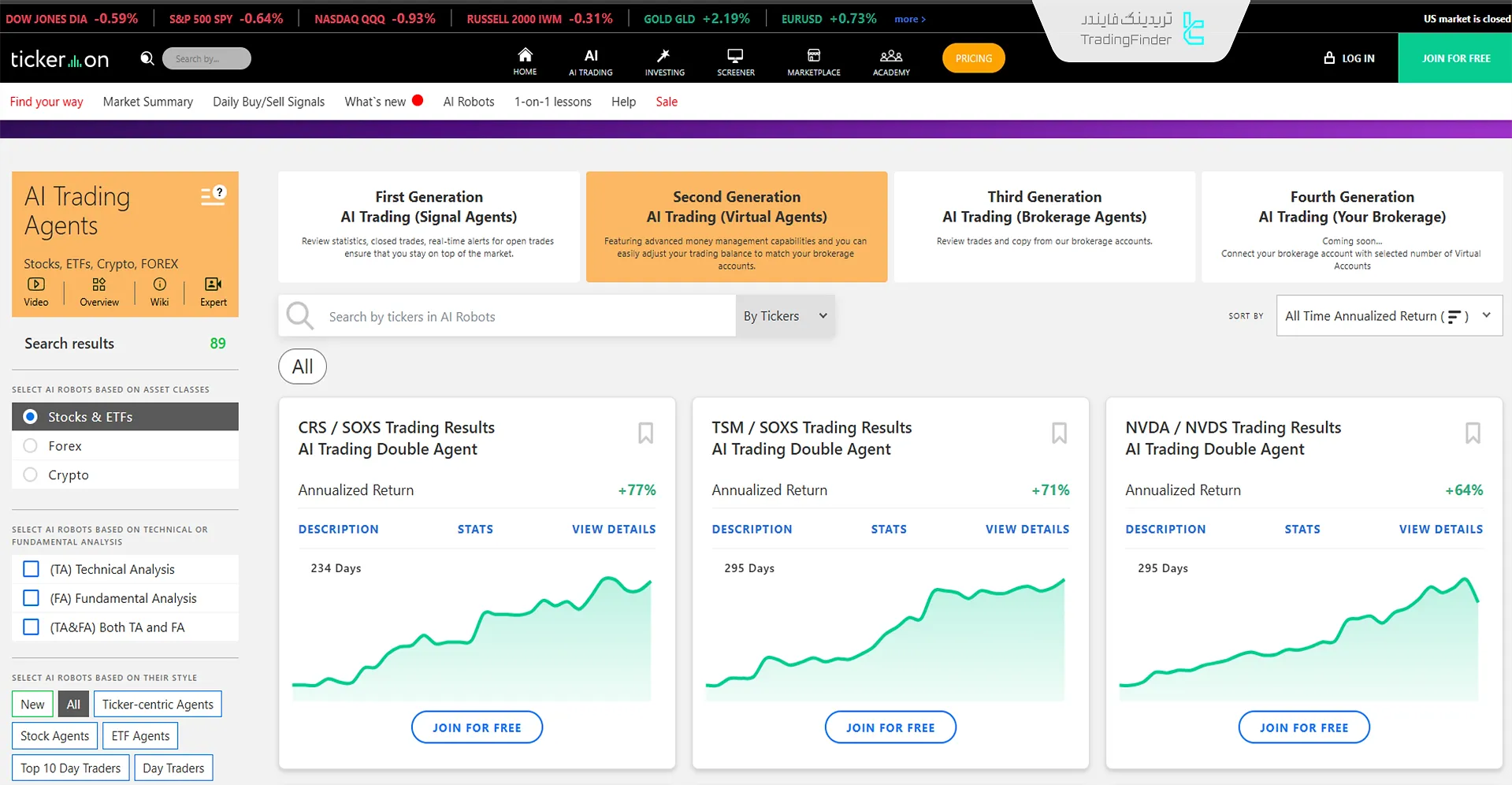Switch to the Ticker-centric Agents tab
Screen dimensions: 1512x785
pyautogui.click(x=158, y=704)
